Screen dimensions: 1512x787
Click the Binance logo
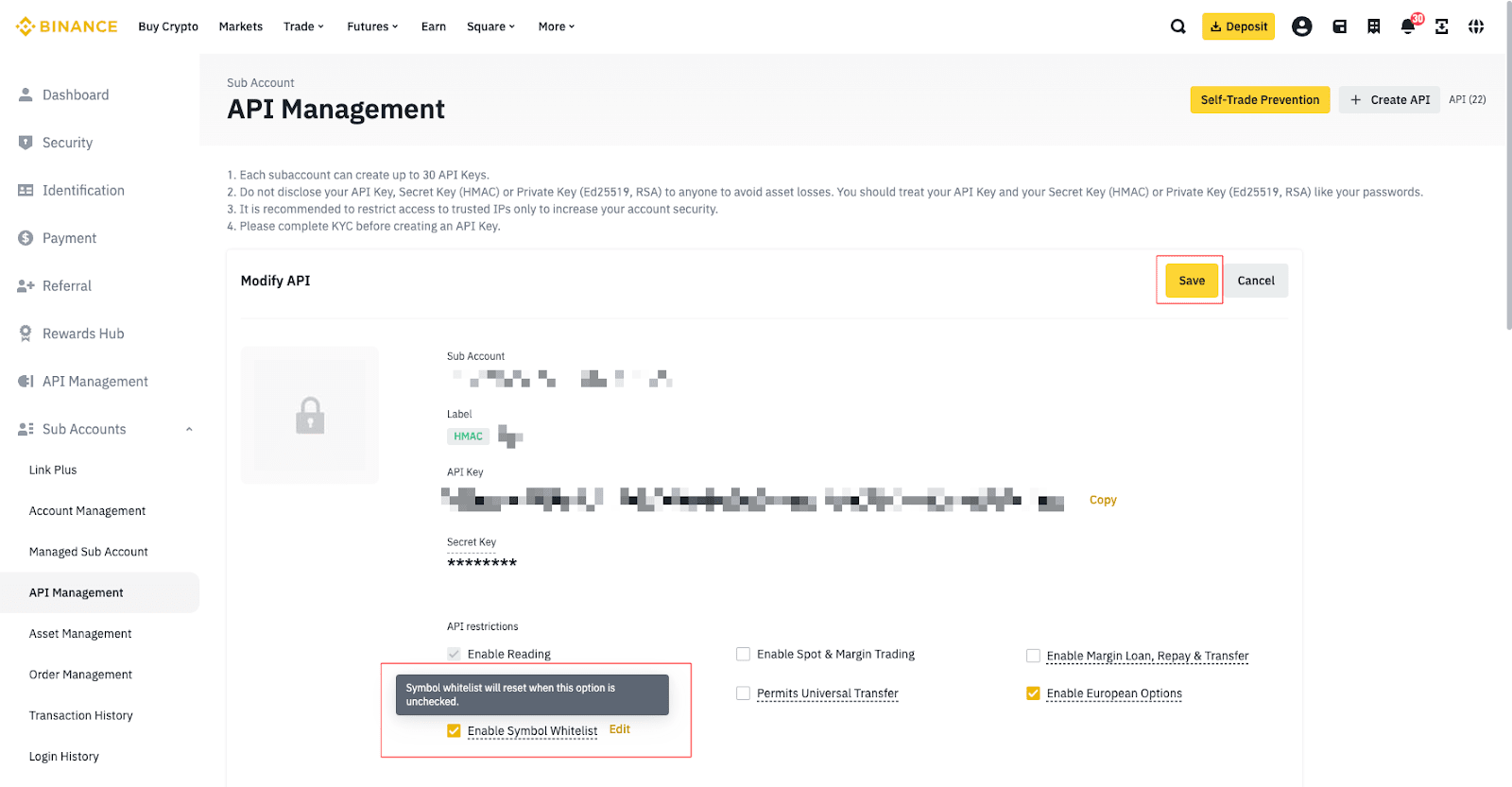[x=67, y=26]
